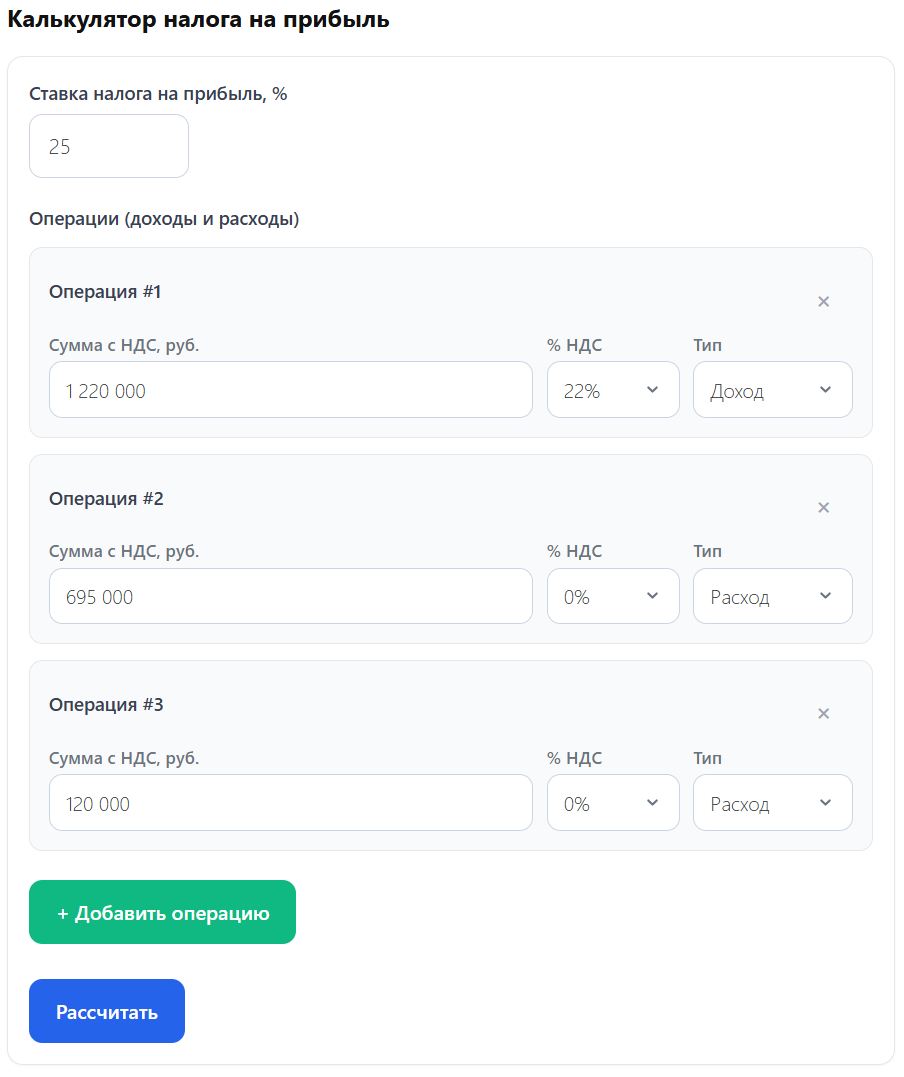Viewport: 904px width, 1077px height.
Task: Click the Ставка налога на прибыль label
Action: [158, 94]
